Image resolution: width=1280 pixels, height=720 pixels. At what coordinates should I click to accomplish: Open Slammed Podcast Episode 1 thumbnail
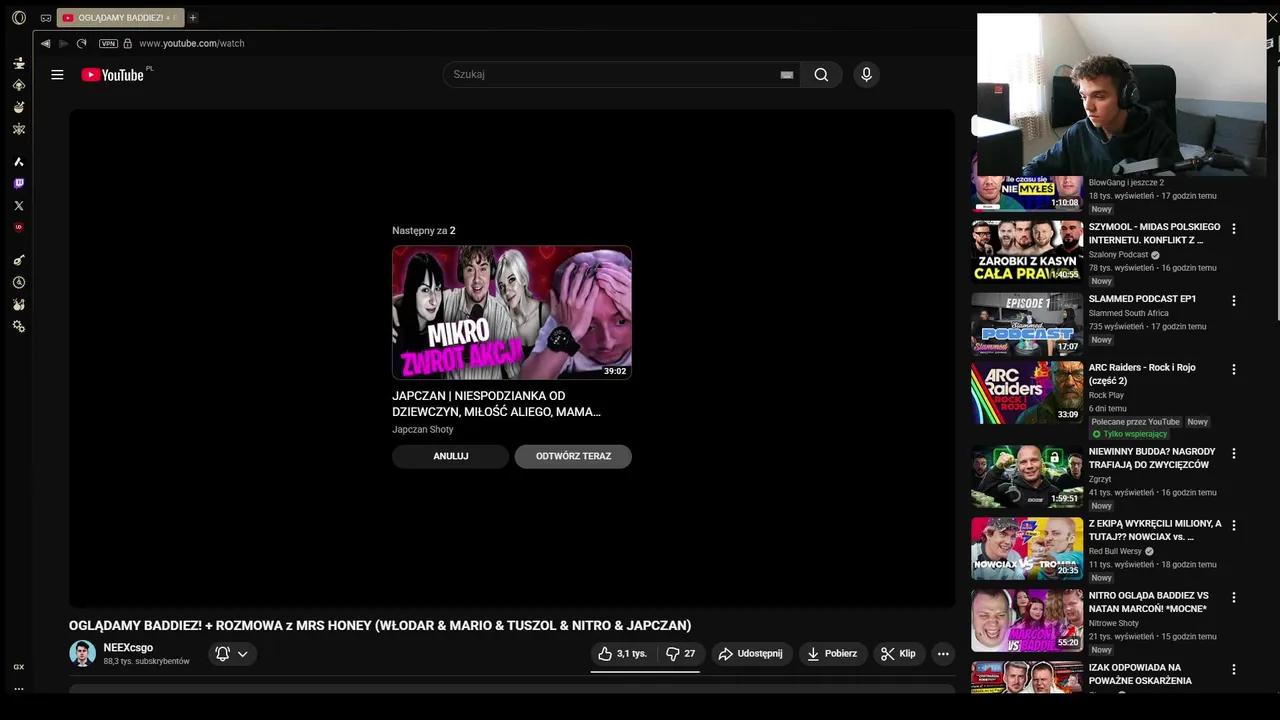coord(1027,324)
